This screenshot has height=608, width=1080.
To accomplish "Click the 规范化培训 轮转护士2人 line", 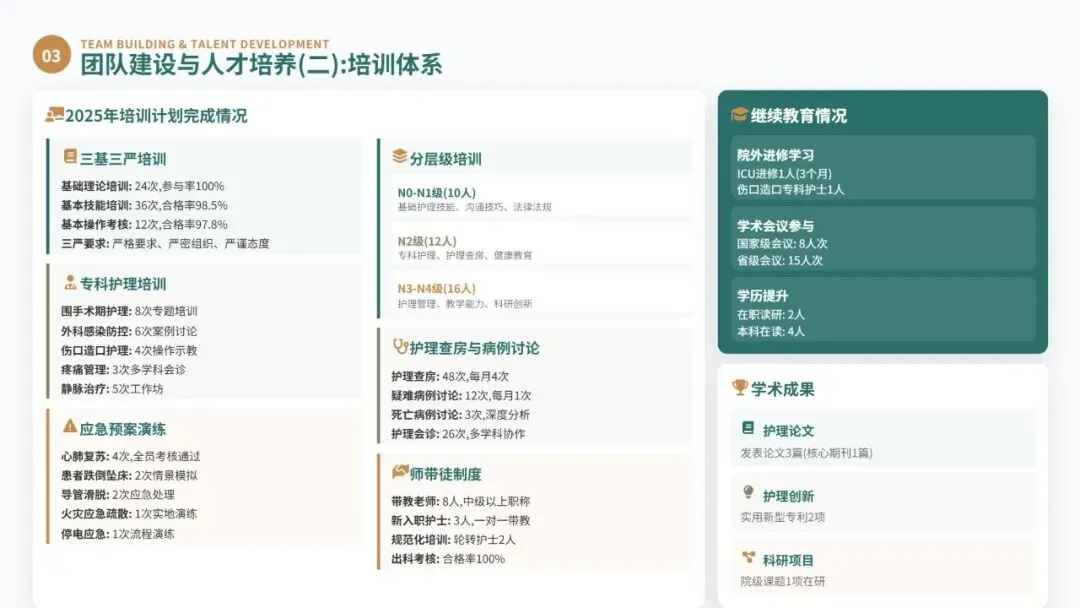I will tap(453, 541).
